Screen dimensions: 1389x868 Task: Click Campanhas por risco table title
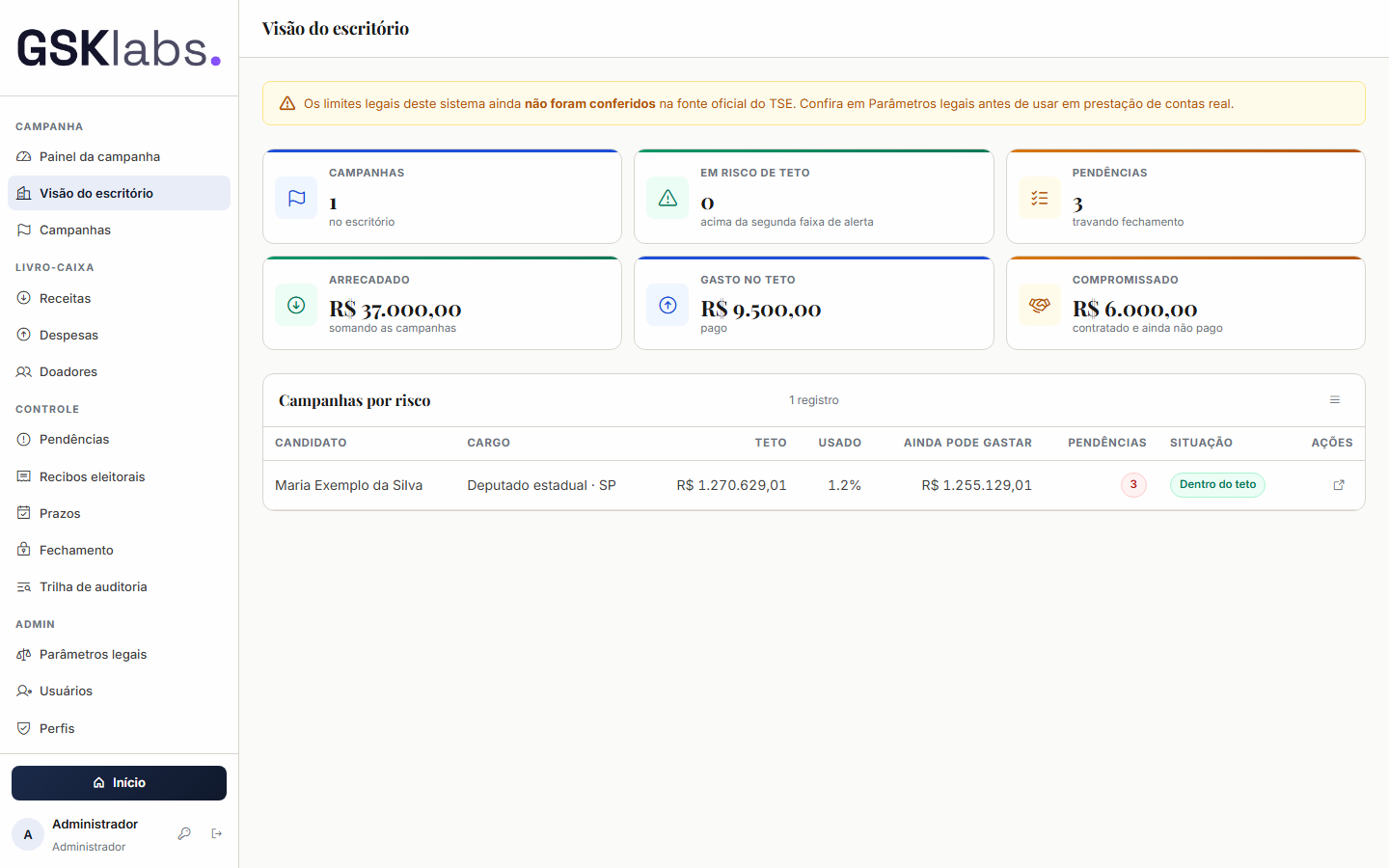355,400
